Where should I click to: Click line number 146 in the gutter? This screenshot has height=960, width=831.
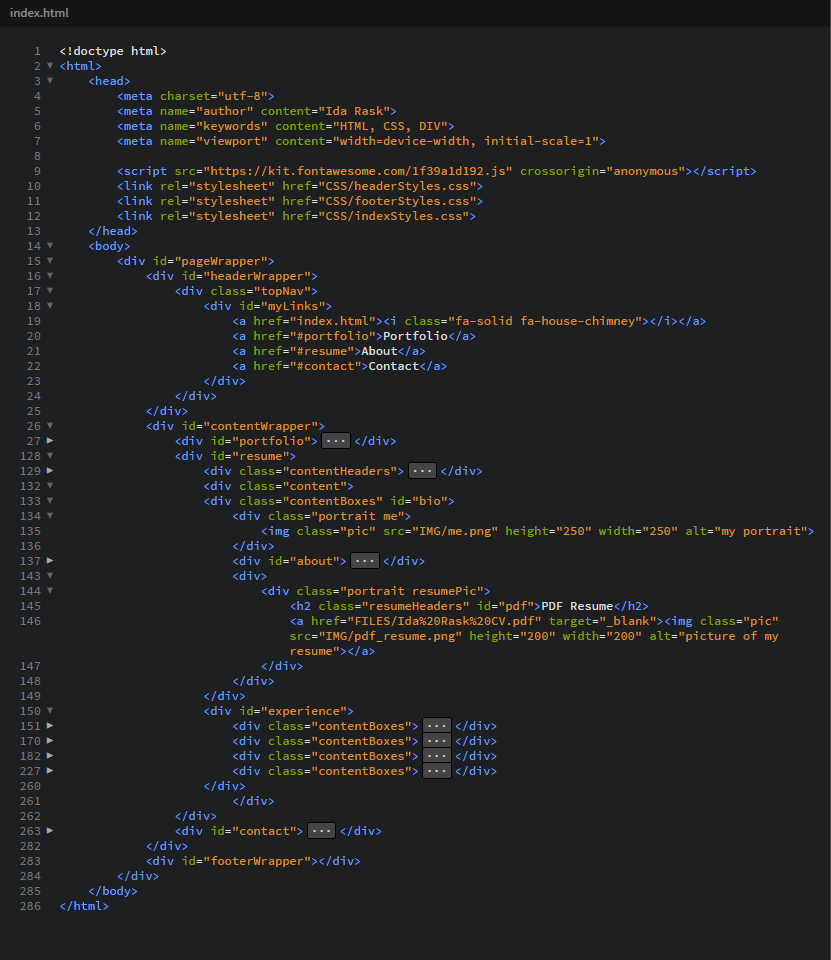tap(30, 621)
